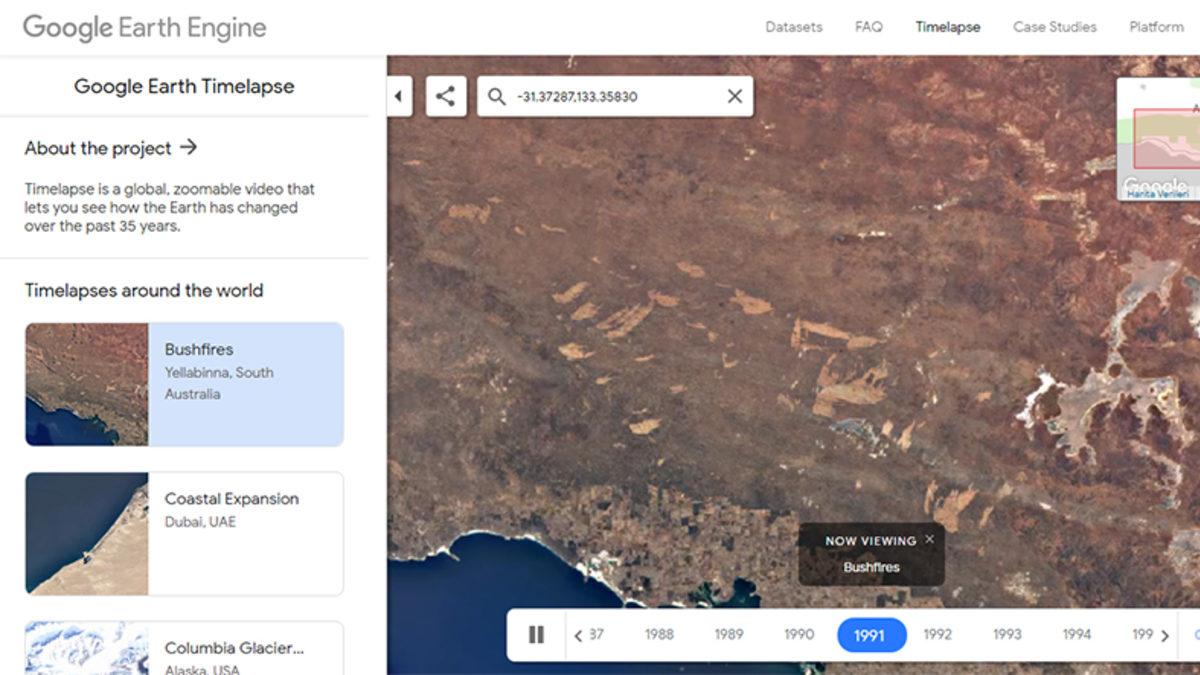Screen dimensions: 1200x675
Task: Click the Google Earth Engine logo
Action: click(x=144, y=27)
